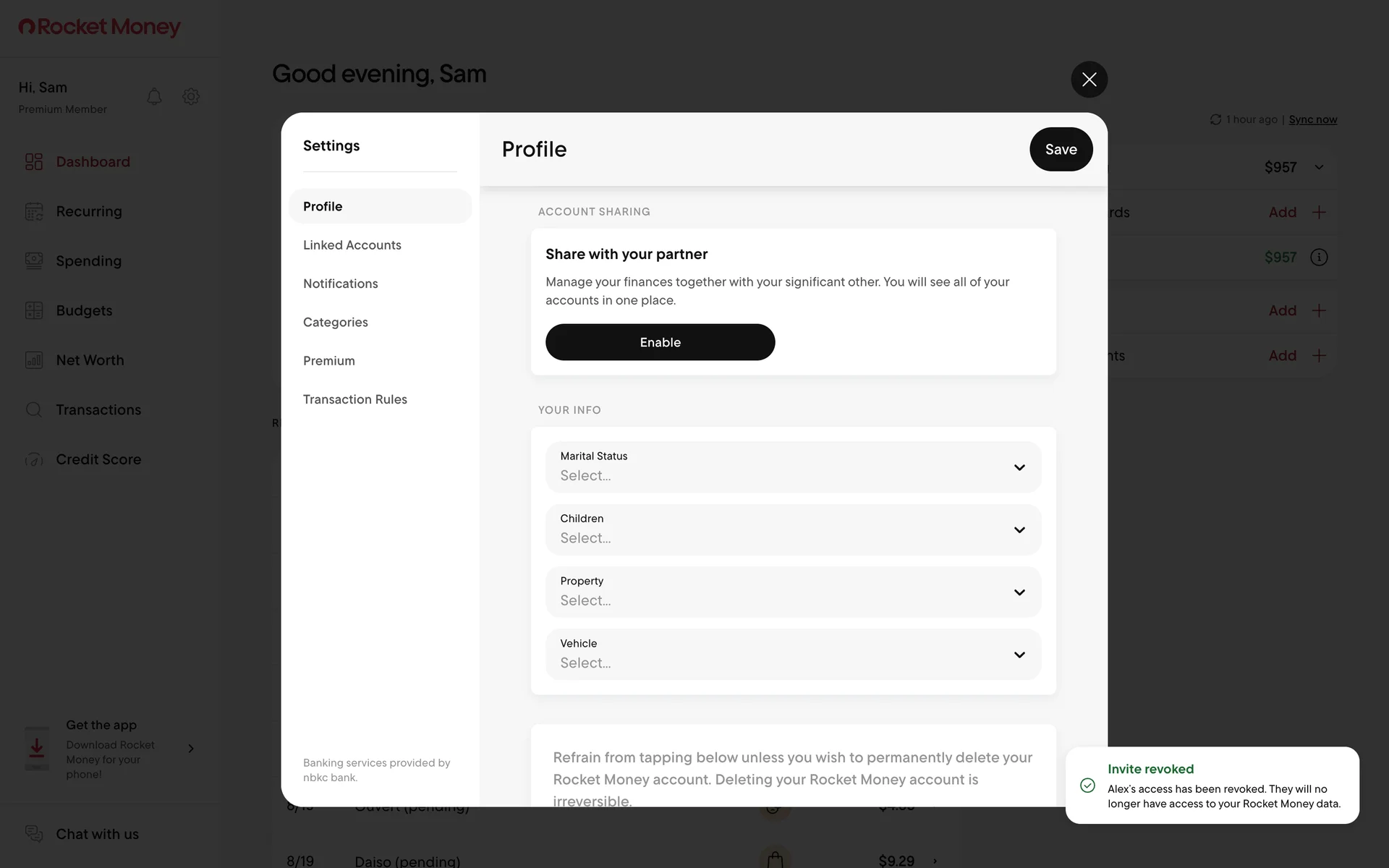Expand the Marital Status dropdown

click(x=793, y=467)
